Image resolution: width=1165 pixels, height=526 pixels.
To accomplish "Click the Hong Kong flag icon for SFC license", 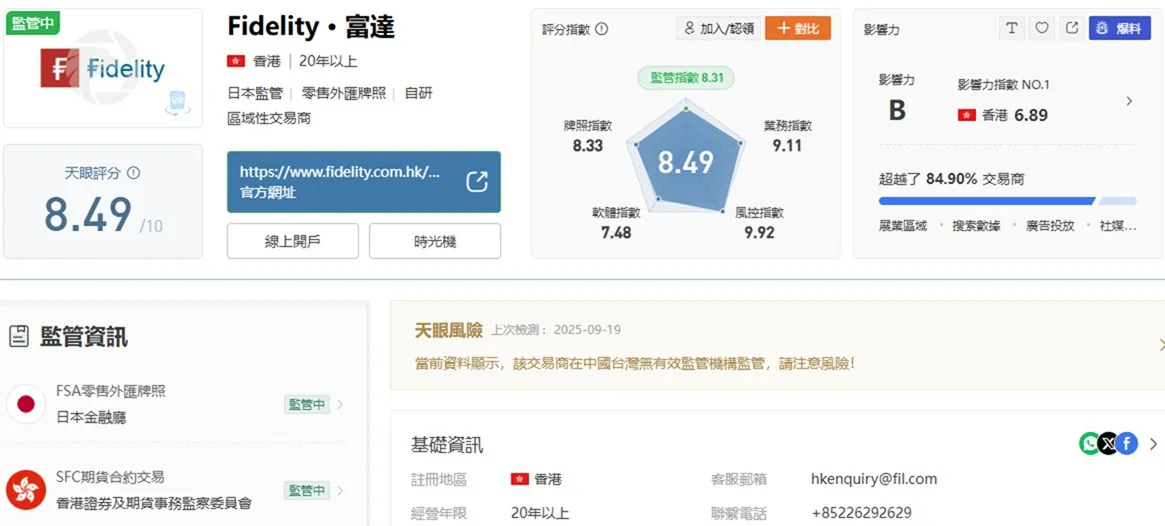I will click(26, 490).
